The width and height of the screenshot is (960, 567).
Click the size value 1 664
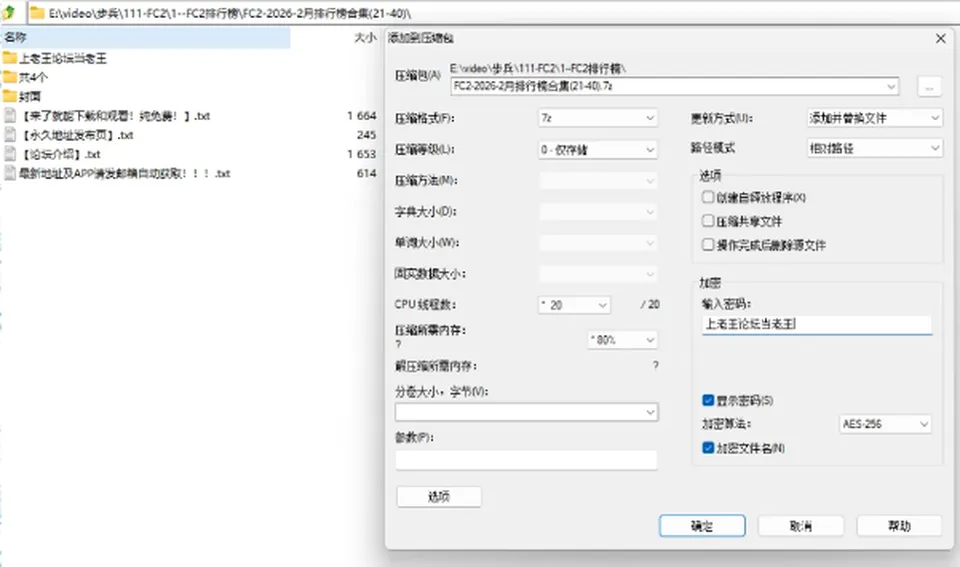tap(361, 116)
